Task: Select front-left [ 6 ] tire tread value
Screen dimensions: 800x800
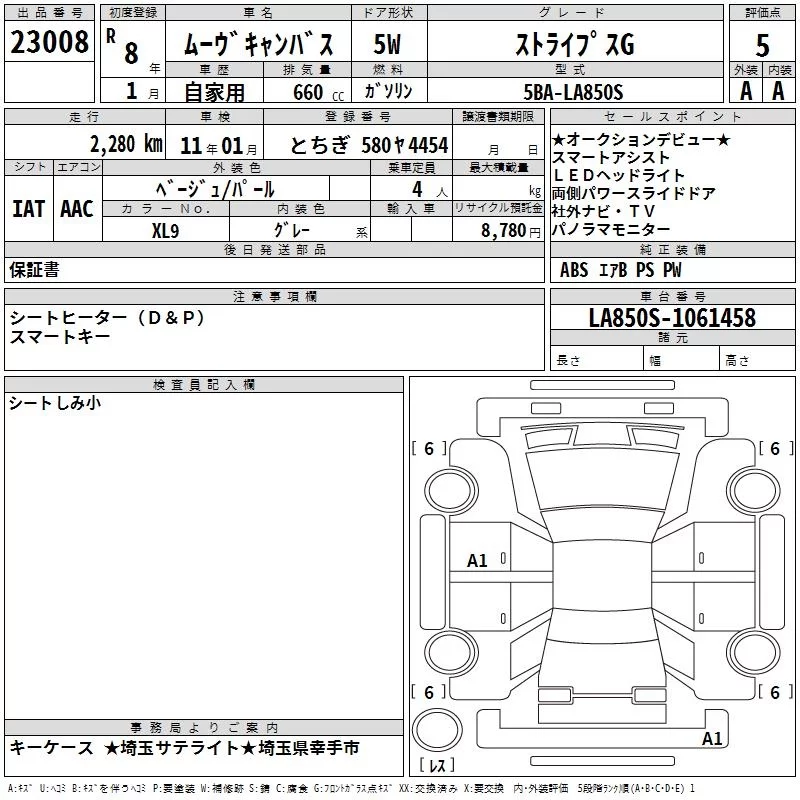Action: coord(429,448)
